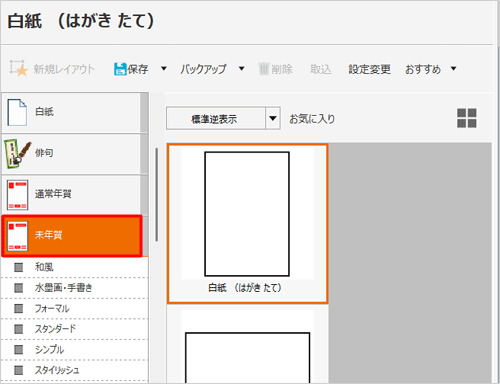Click the square icon beside フォーマル

point(19,309)
